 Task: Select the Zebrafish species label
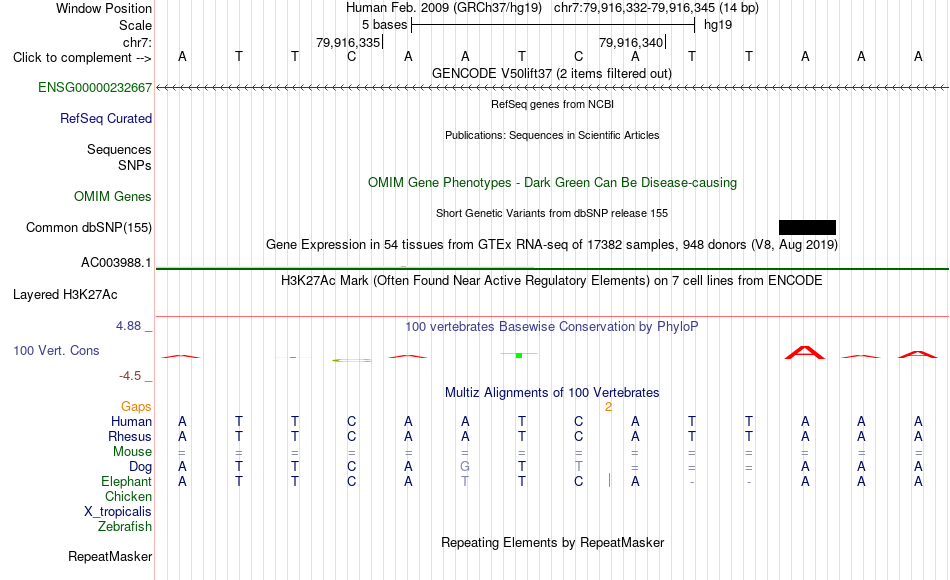pyautogui.click(x=125, y=526)
